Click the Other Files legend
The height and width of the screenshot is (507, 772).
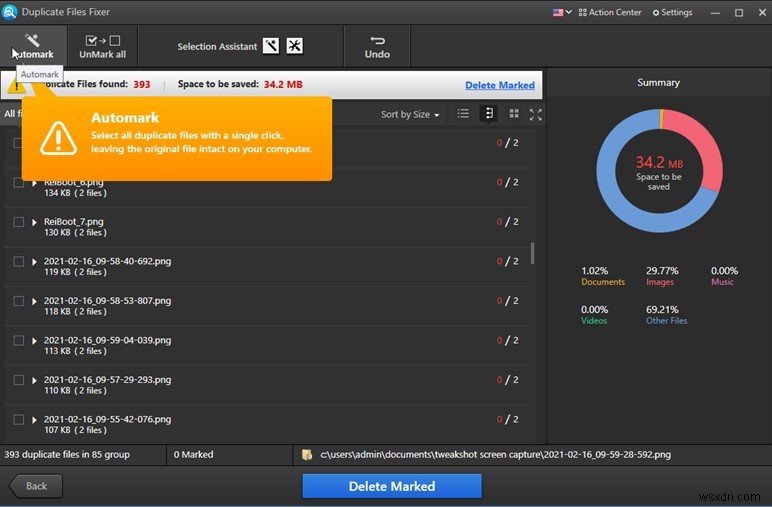point(666,315)
